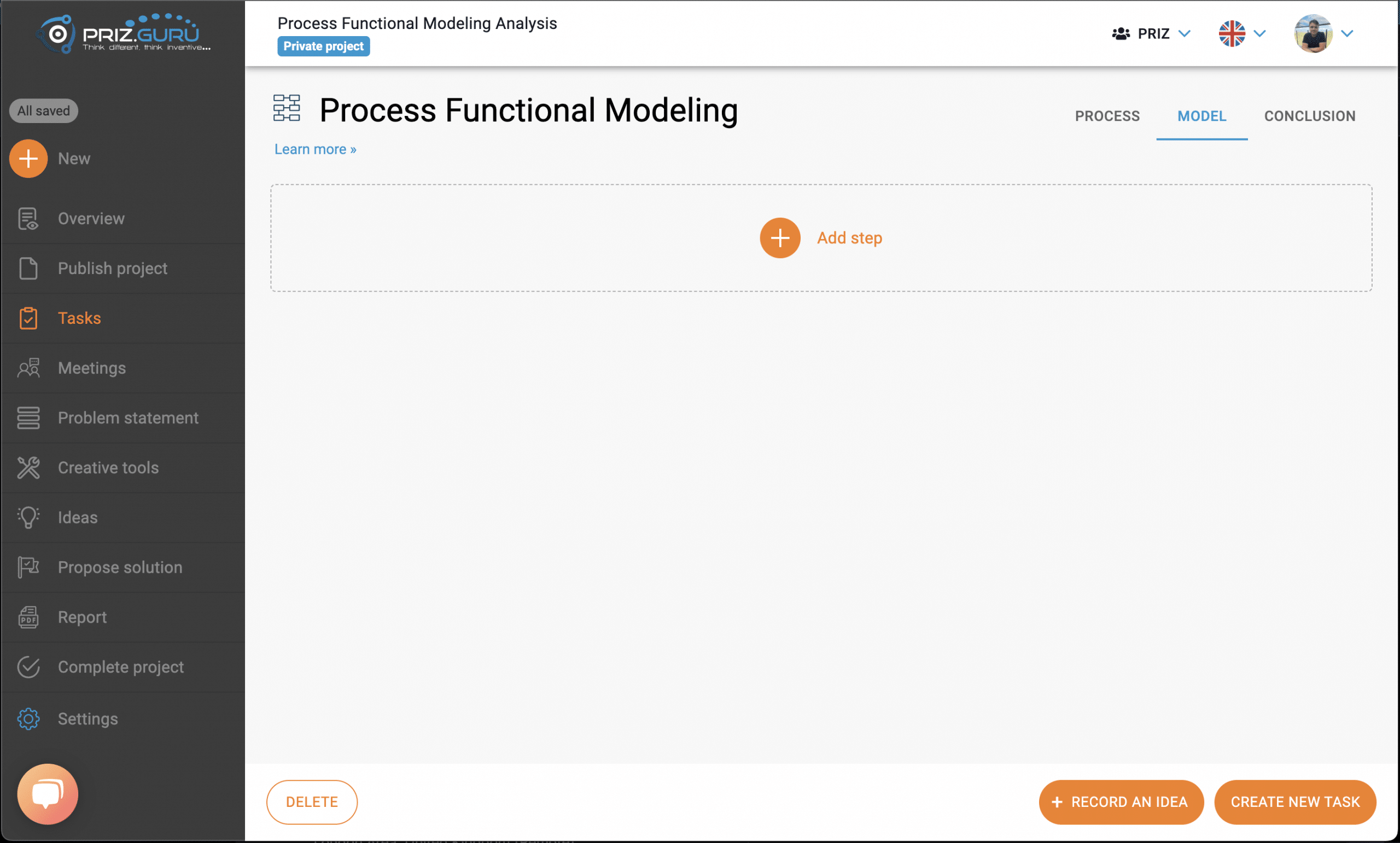Click the Problem statement sidebar icon
Viewport: 1400px width, 843px height.
[x=28, y=418]
